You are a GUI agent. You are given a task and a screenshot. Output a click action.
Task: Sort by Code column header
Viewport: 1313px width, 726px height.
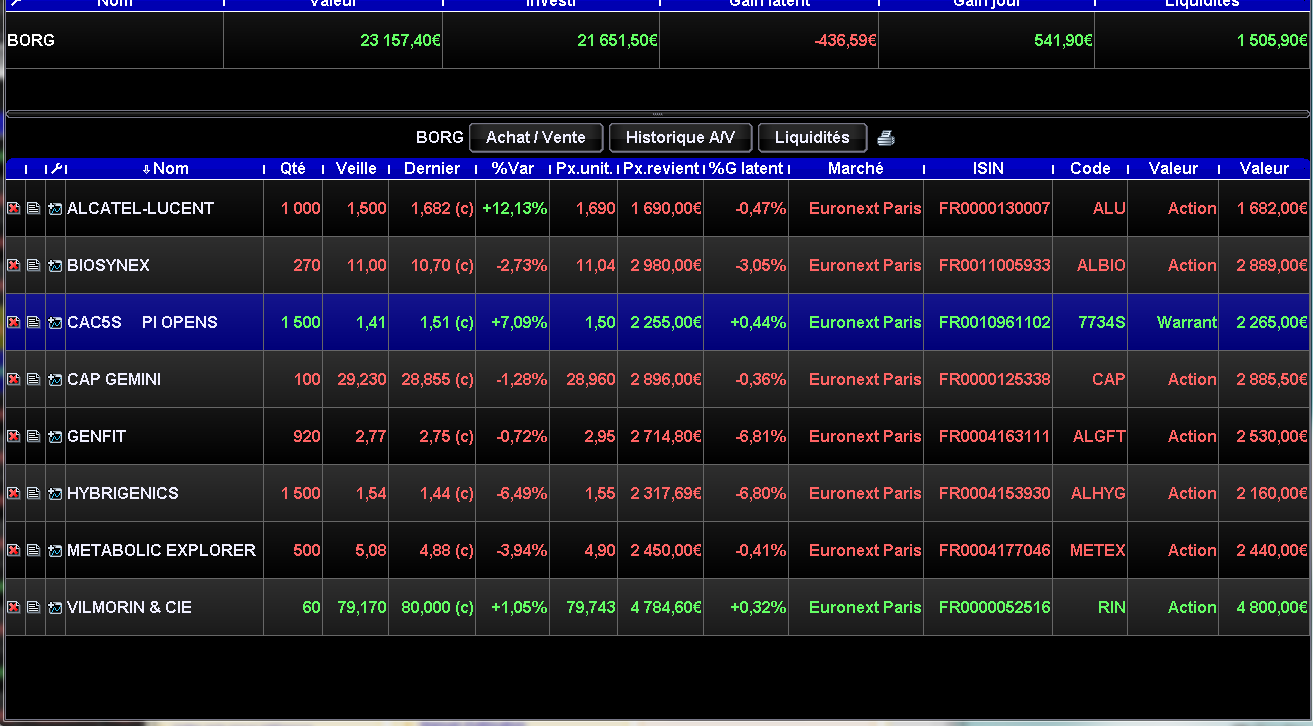(x=1090, y=168)
